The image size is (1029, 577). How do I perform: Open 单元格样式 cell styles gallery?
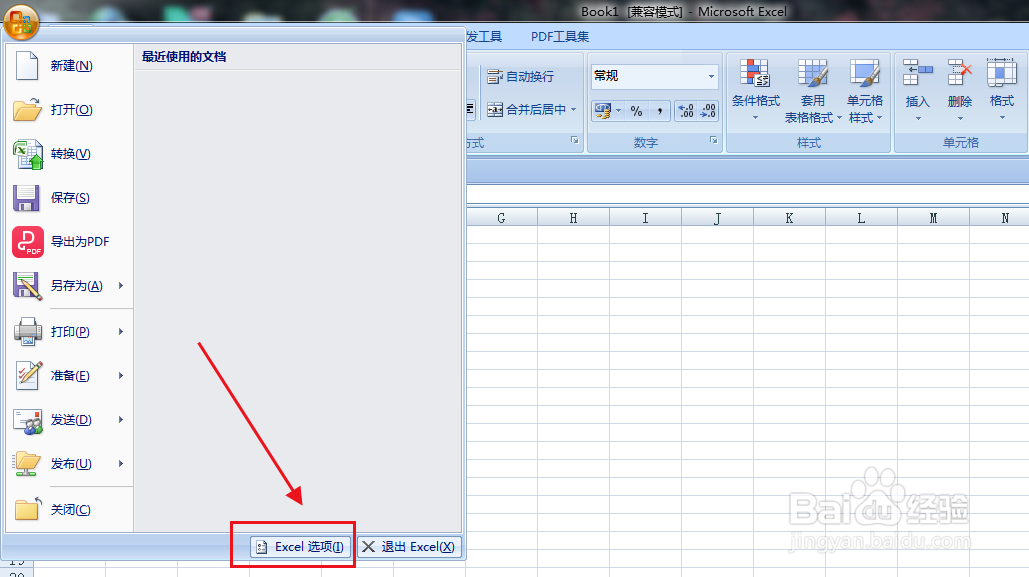(x=865, y=90)
